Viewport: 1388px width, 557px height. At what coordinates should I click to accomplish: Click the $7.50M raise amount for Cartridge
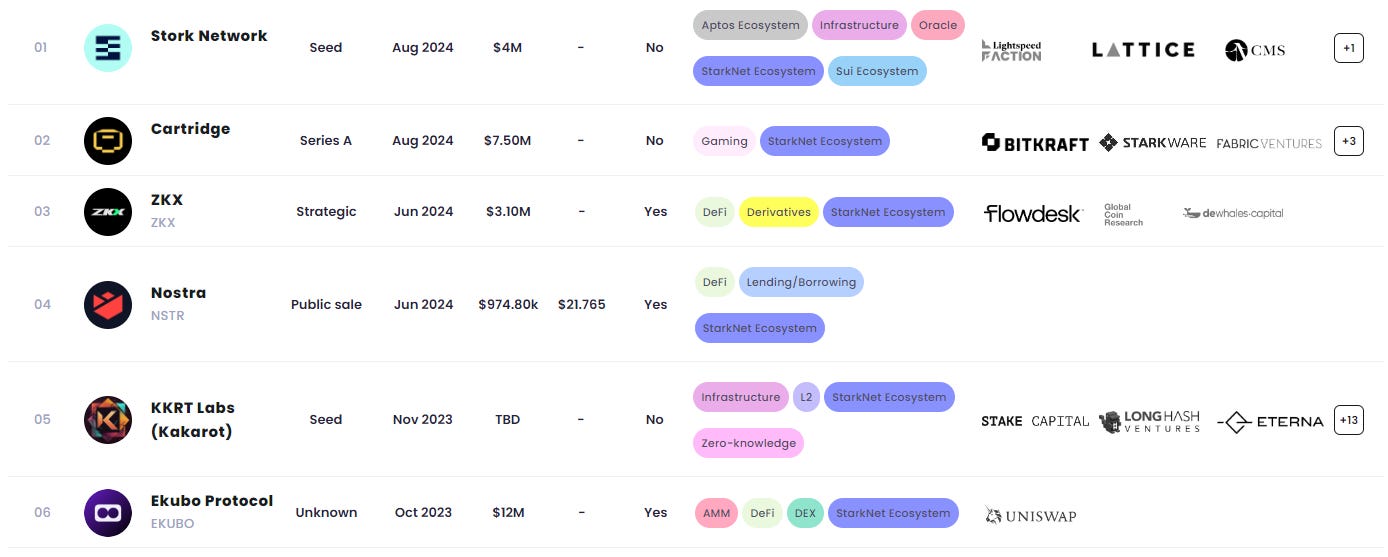(x=507, y=141)
